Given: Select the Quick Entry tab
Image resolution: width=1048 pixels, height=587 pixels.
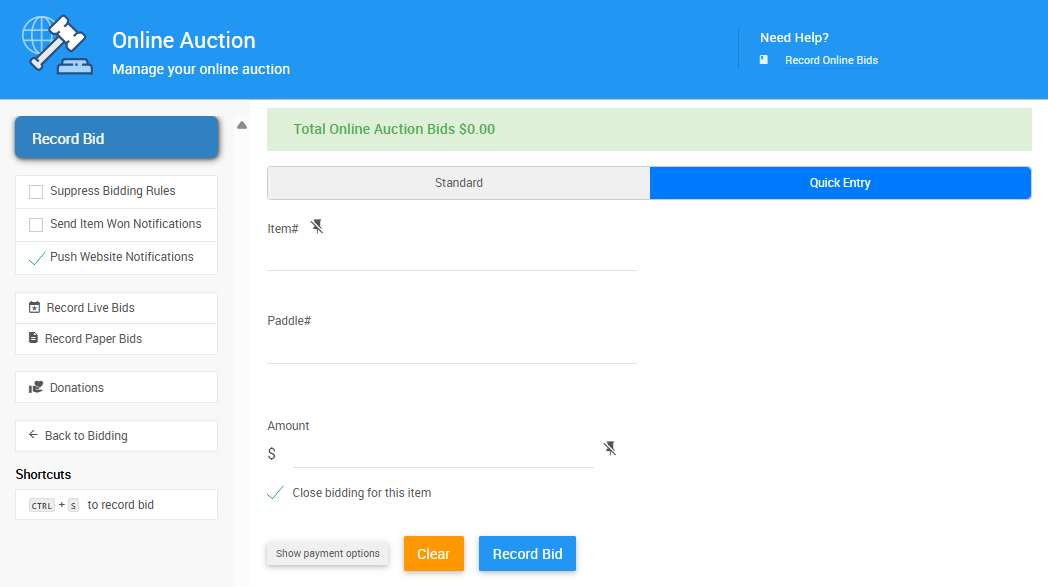Looking at the screenshot, I should (x=840, y=183).
